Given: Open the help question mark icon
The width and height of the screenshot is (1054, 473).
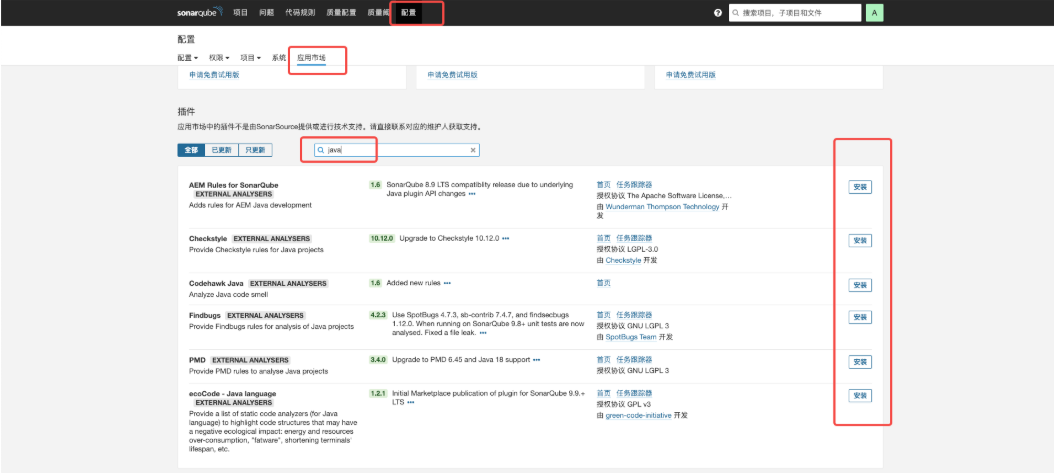Looking at the screenshot, I should point(718,13).
